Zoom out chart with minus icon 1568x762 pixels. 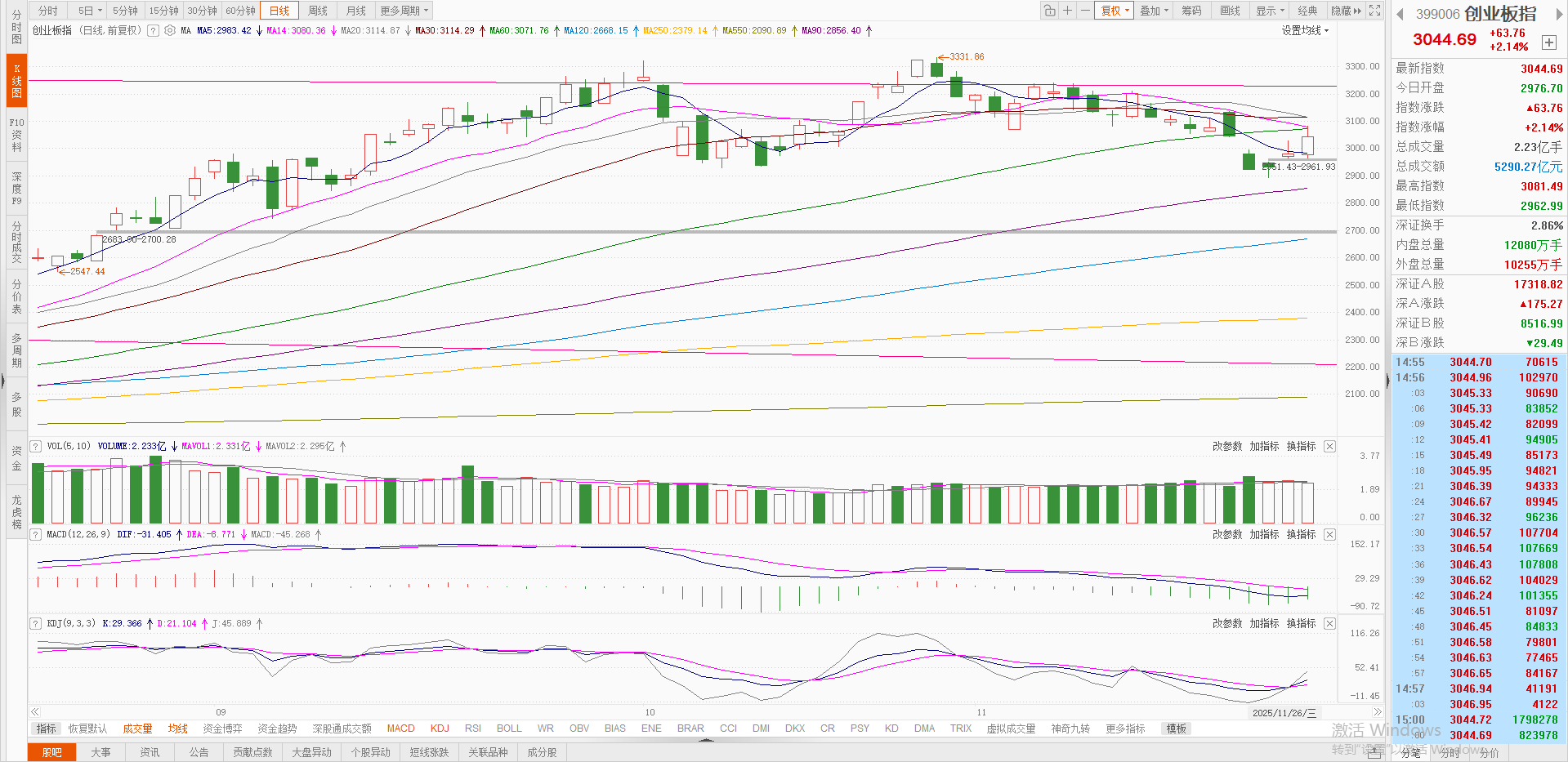point(1085,11)
